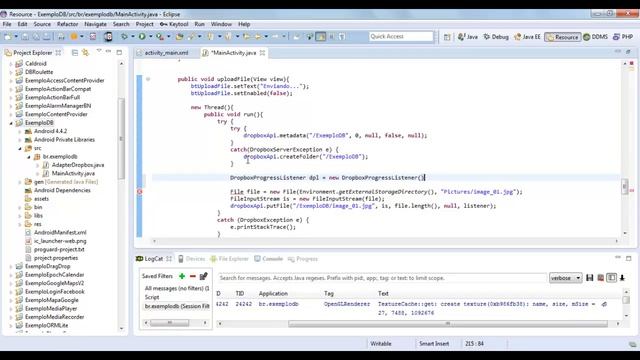The height and width of the screenshot is (360, 640).
Task: Collapse the uploadFile method fold marker
Action: point(148,79)
